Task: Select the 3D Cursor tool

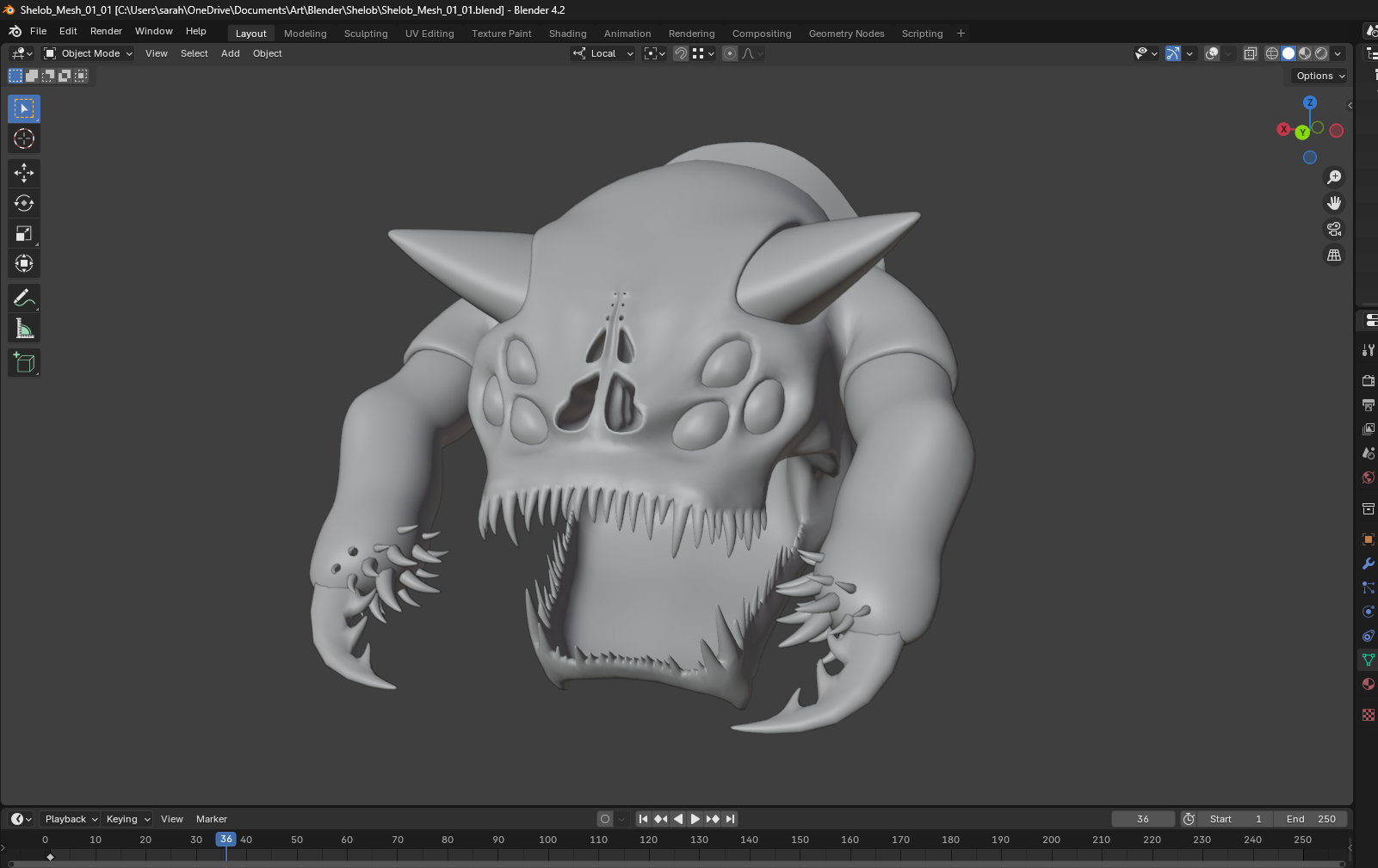Action: pyautogui.click(x=24, y=139)
